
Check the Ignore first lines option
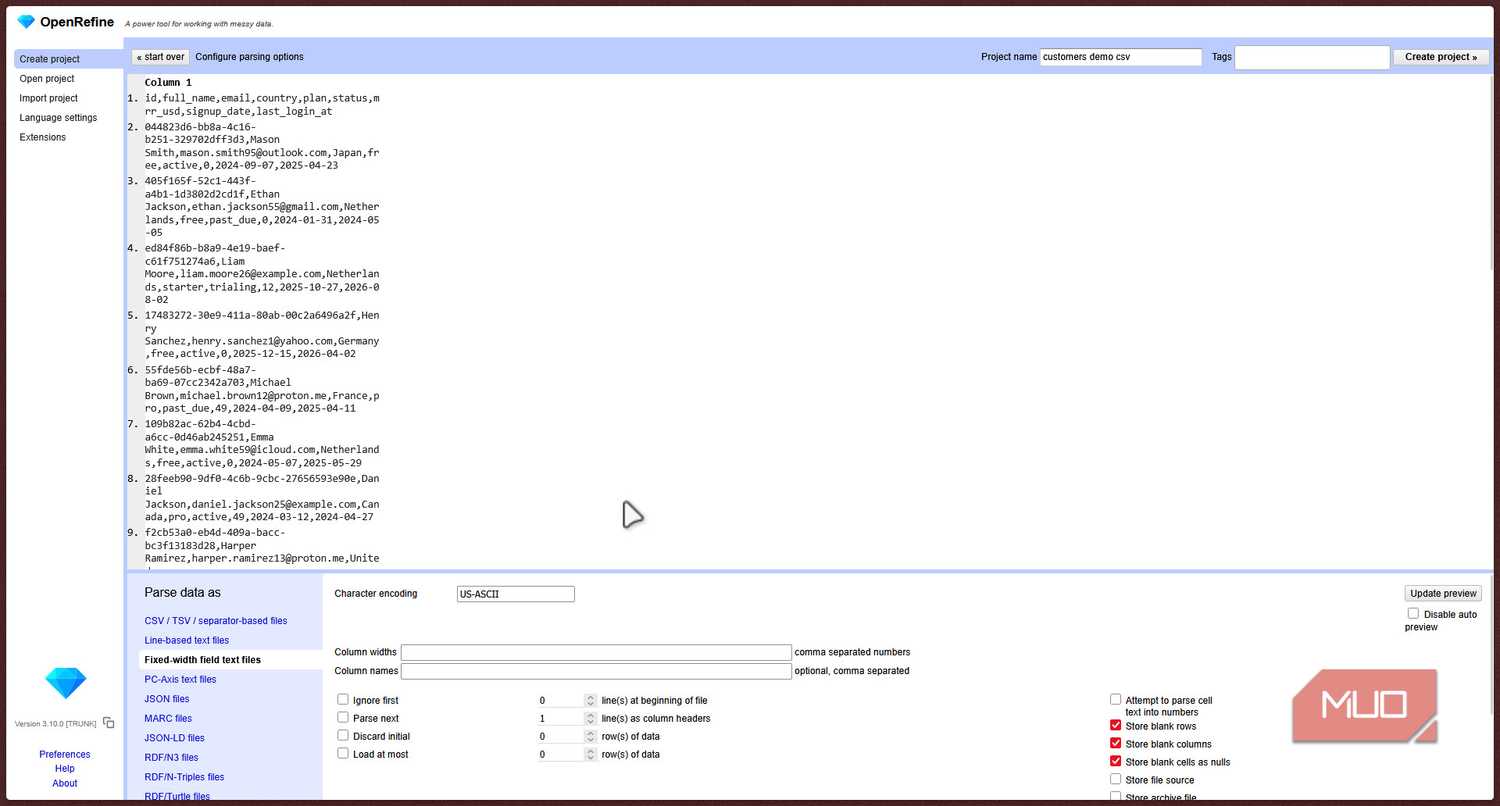point(343,700)
